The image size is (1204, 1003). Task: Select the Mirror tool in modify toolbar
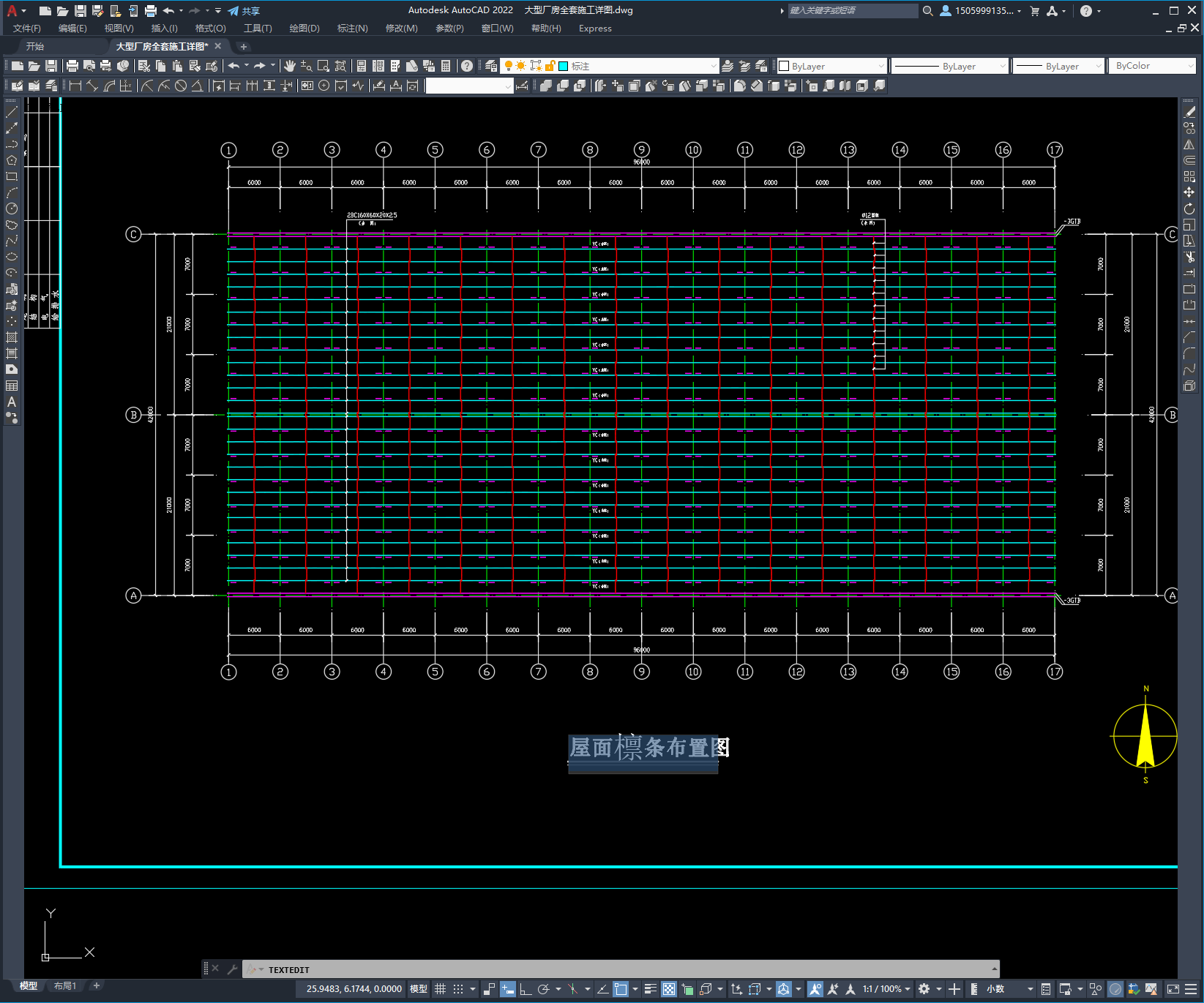pyautogui.click(x=1189, y=144)
